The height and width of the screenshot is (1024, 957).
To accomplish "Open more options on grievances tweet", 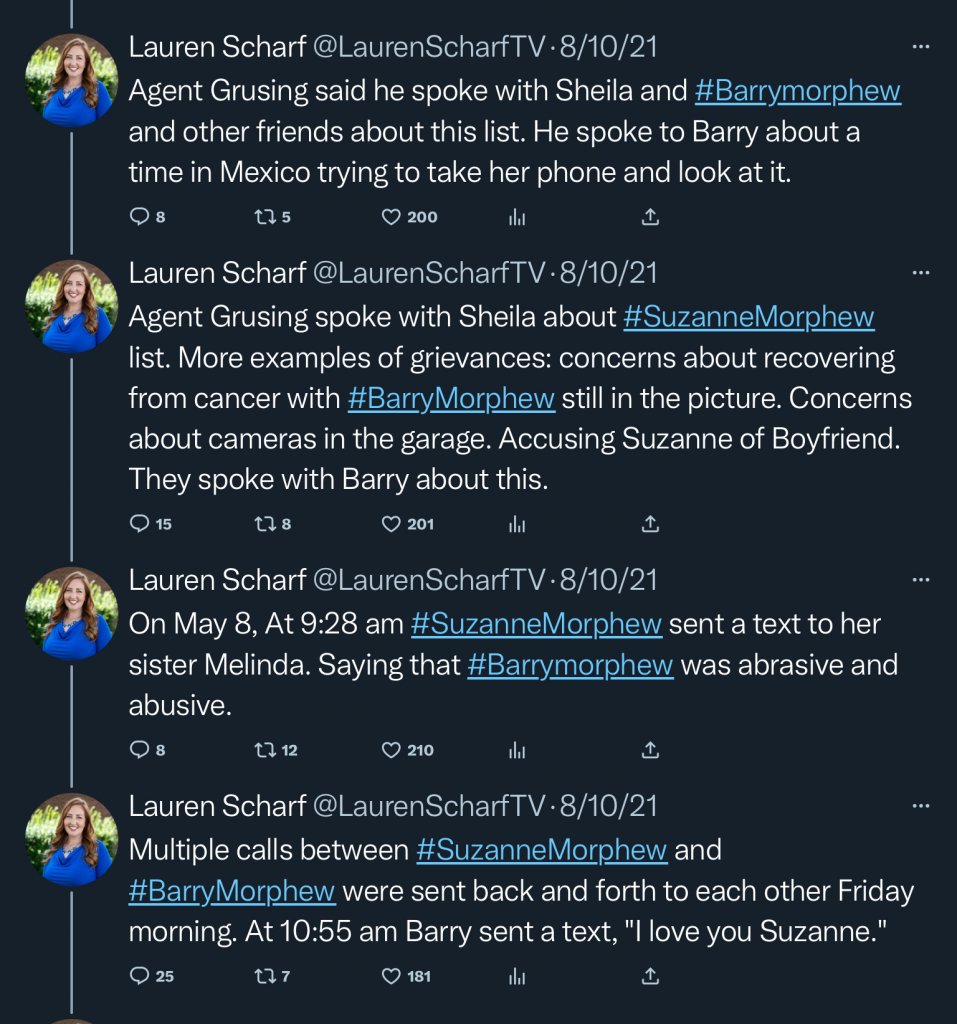I will point(922,272).
